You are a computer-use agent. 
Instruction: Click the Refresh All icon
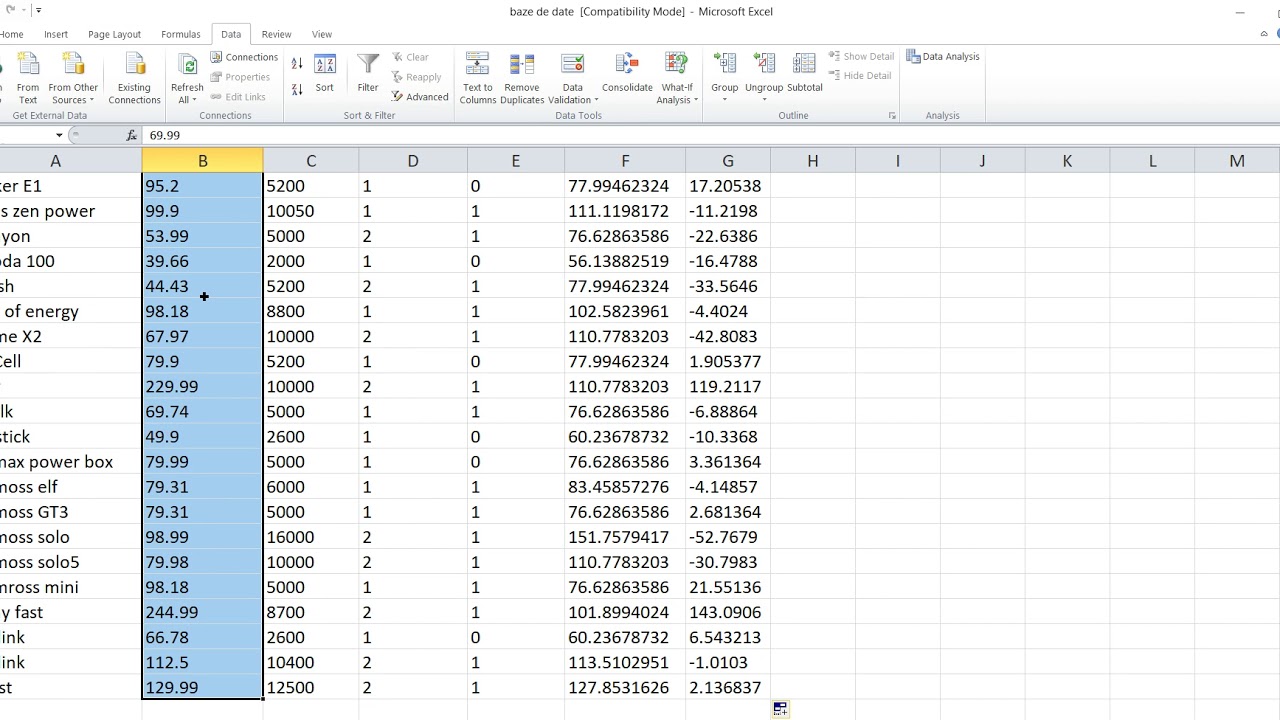(187, 65)
